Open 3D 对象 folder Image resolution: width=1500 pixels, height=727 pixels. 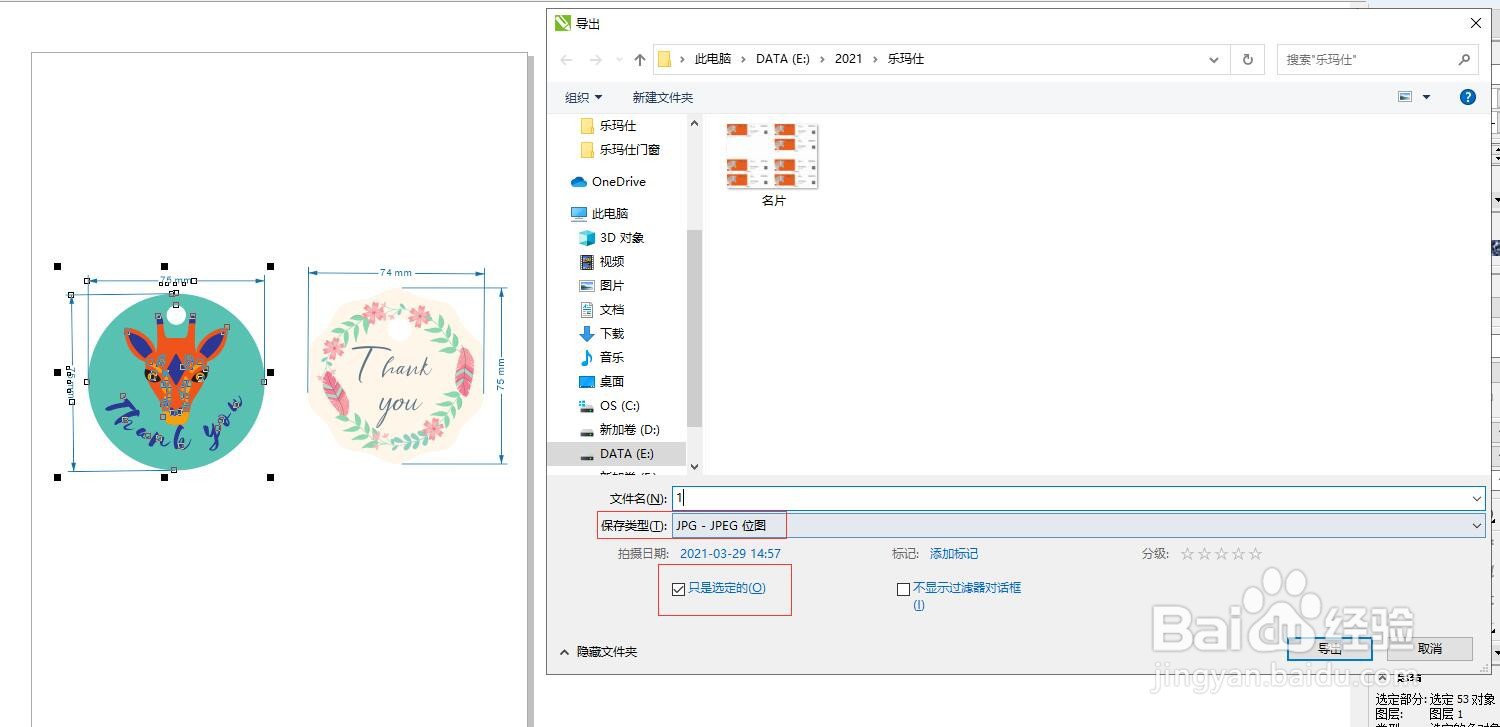612,238
